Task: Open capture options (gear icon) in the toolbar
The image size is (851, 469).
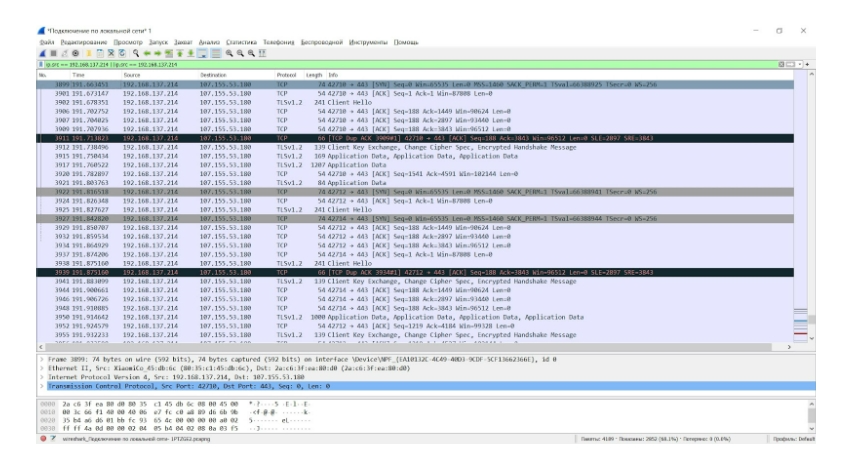Action: (x=75, y=53)
